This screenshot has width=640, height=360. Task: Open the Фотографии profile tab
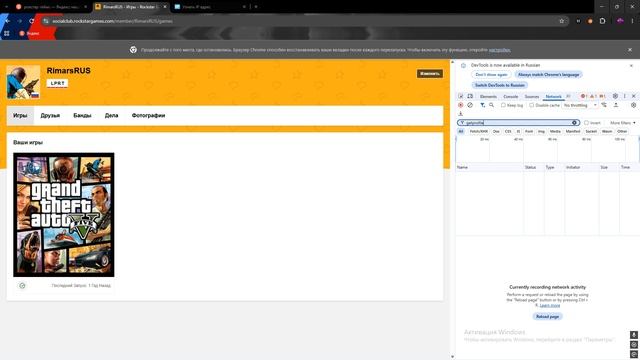(148, 116)
